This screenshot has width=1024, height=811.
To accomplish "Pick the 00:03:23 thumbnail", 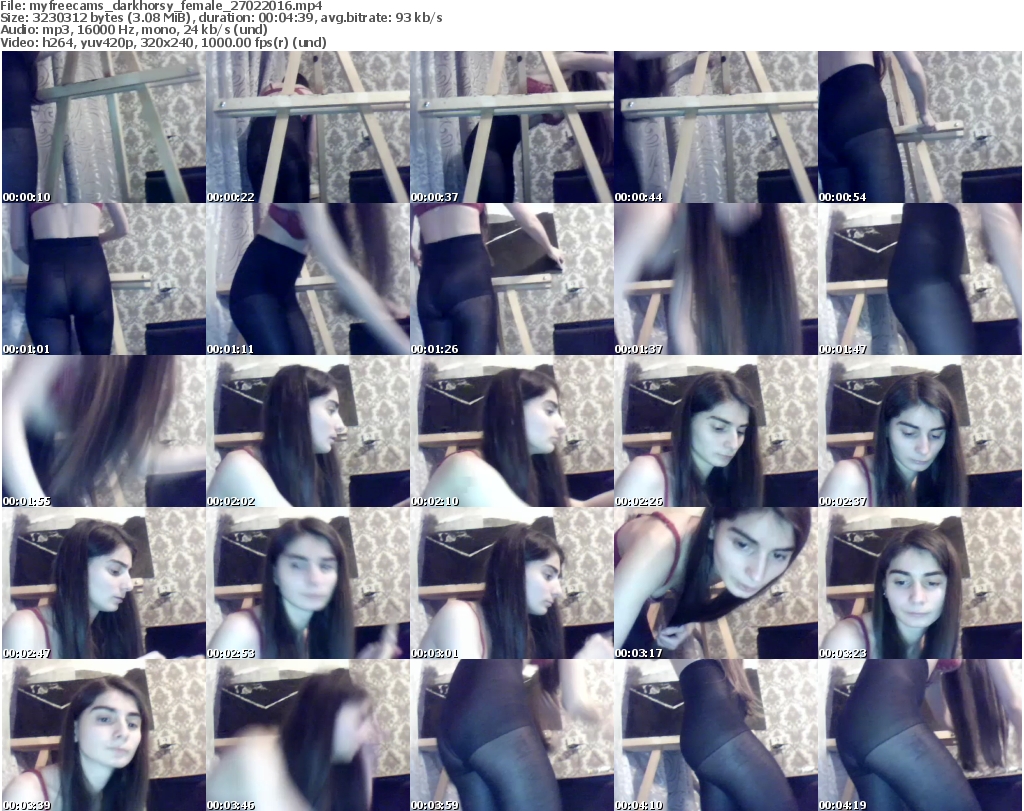I will [919, 584].
